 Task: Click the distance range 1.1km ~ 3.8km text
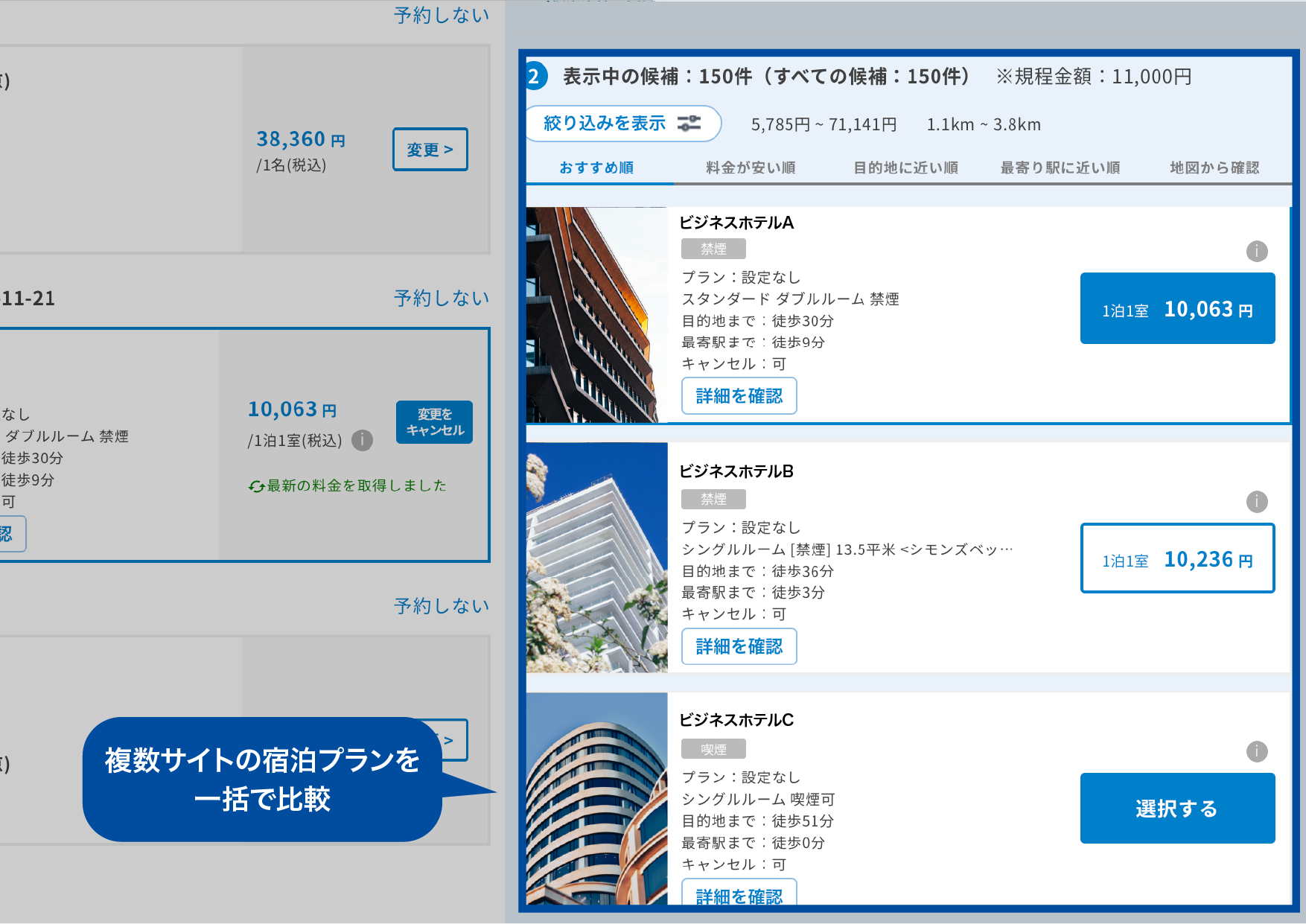[x=984, y=124]
